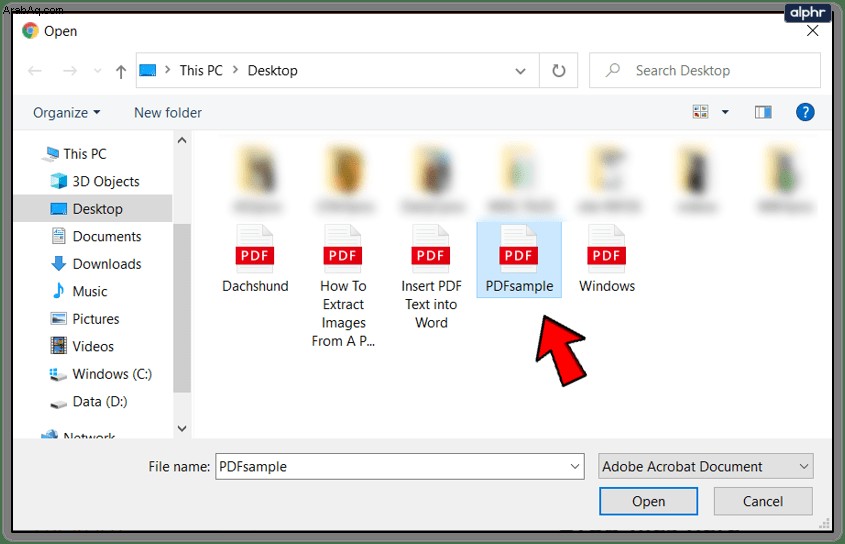The height and width of the screenshot is (544, 845).
Task: Refresh the Desktop folder view
Action: tap(559, 71)
